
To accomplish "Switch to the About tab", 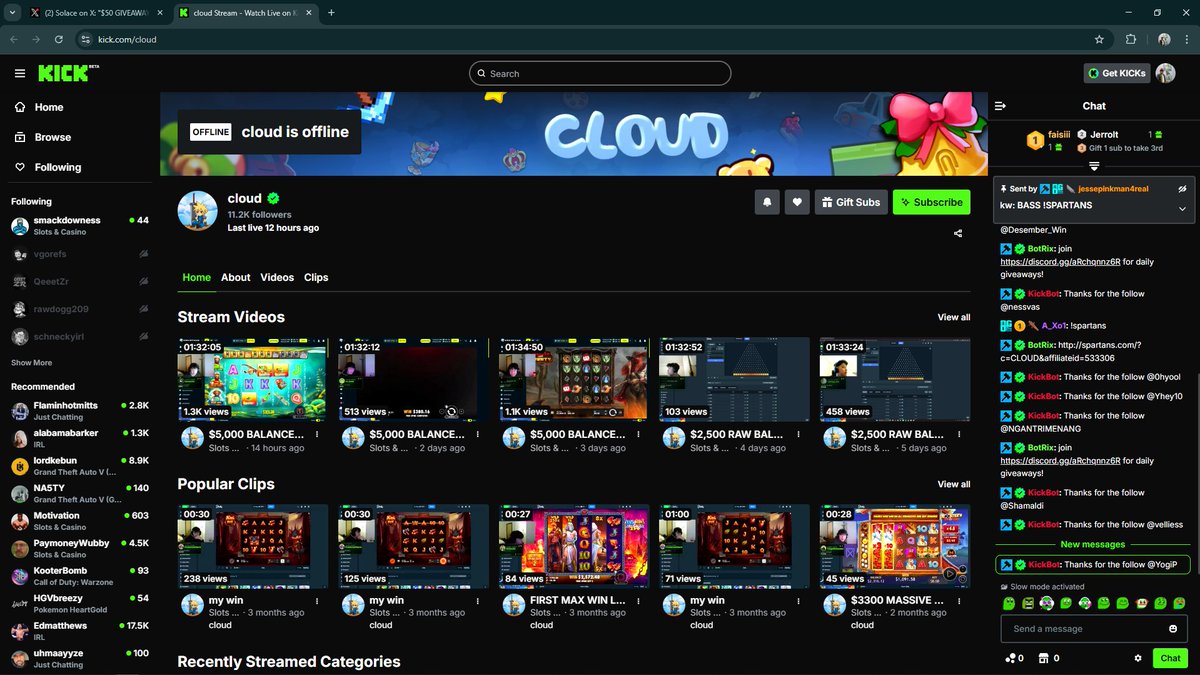I will [x=236, y=277].
